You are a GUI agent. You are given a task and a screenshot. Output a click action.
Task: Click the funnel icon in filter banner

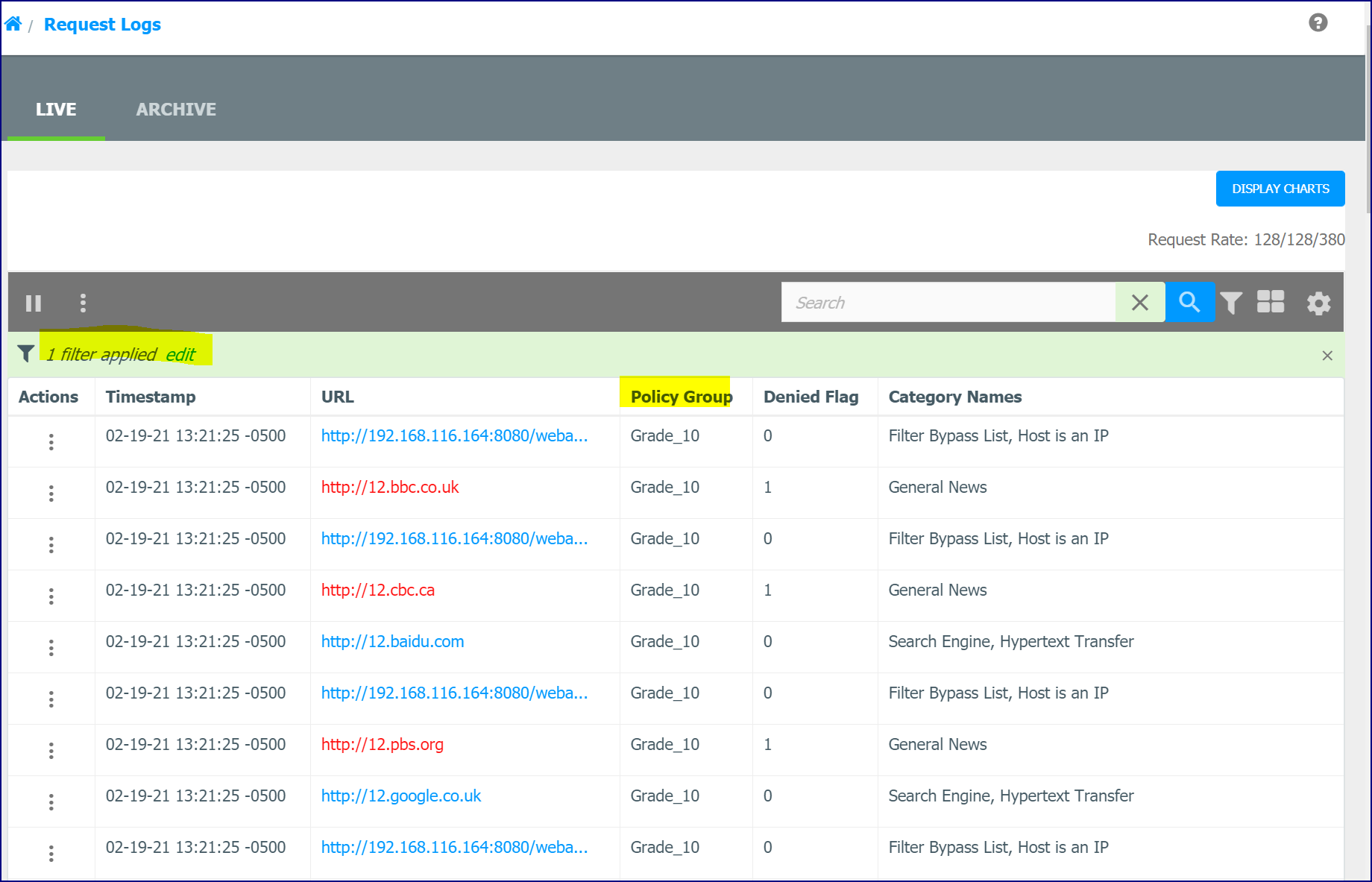pos(26,353)
